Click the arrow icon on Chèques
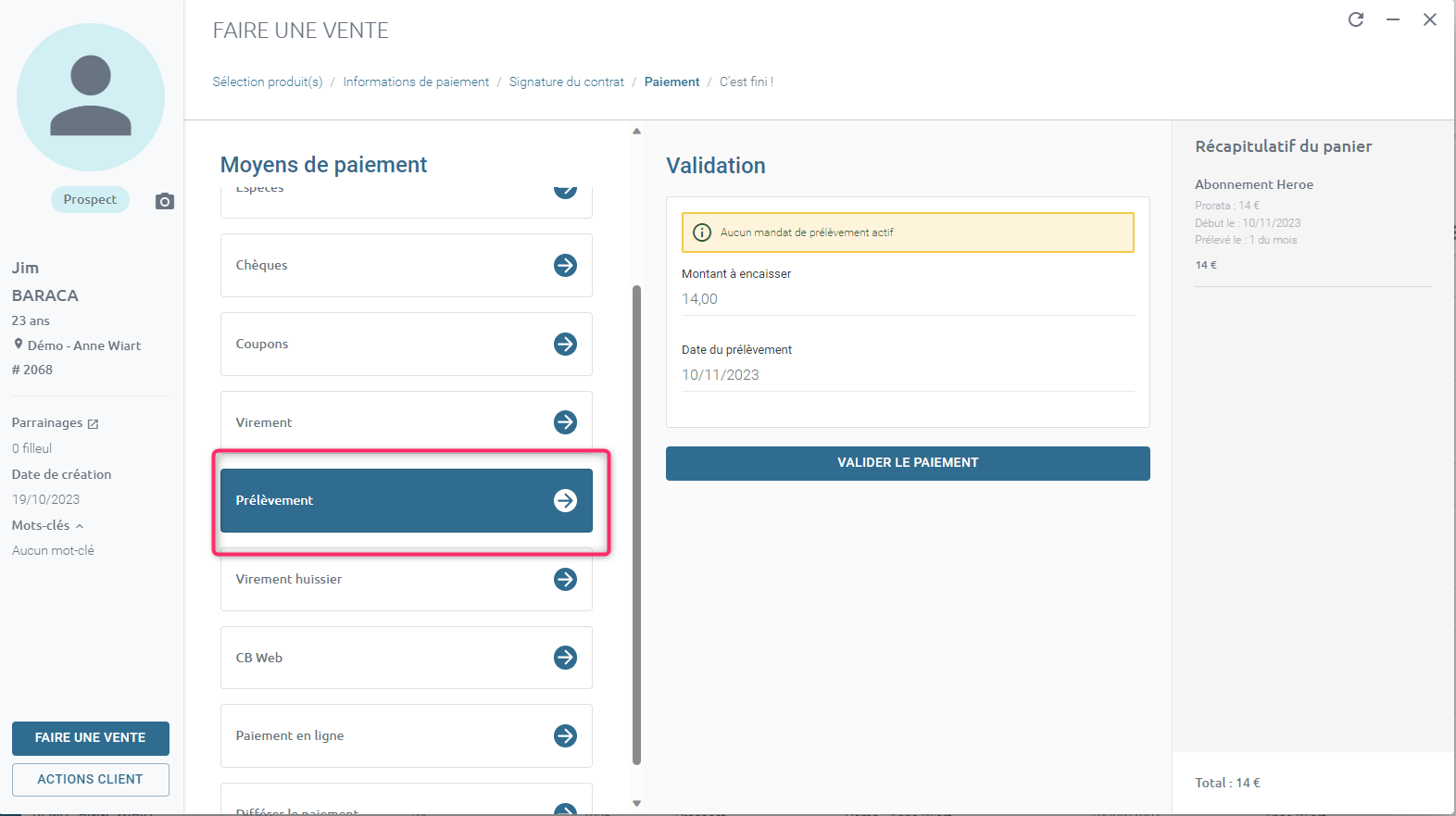This screenshot has width=1456, height=816. pos(565,265)
